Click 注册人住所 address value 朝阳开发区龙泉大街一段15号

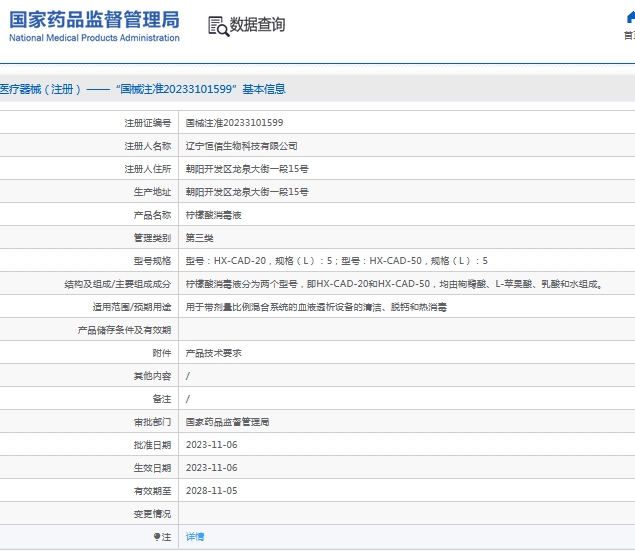click(247, 169)
